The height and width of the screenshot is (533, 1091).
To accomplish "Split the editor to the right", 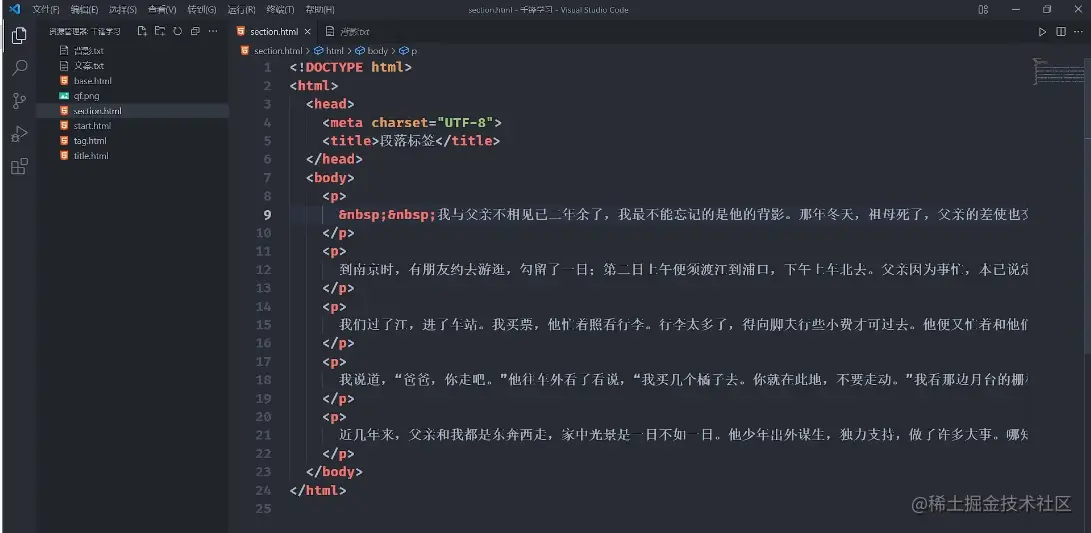I will click(1060, 32).
